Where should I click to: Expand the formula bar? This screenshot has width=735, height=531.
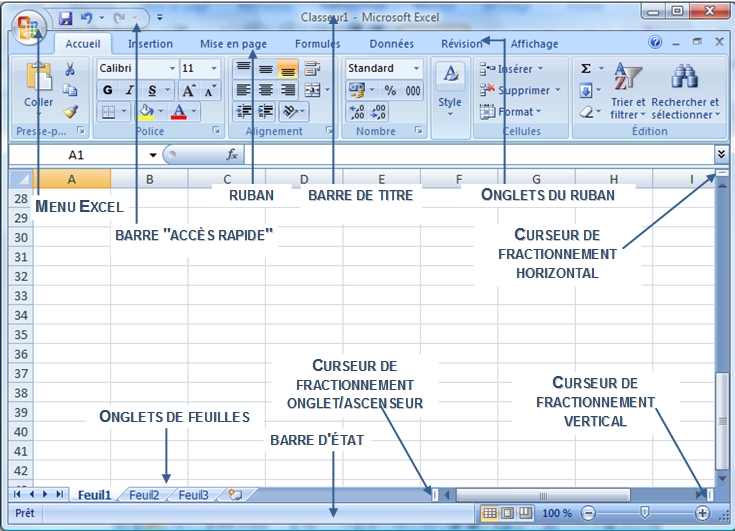tap(721, 153)
